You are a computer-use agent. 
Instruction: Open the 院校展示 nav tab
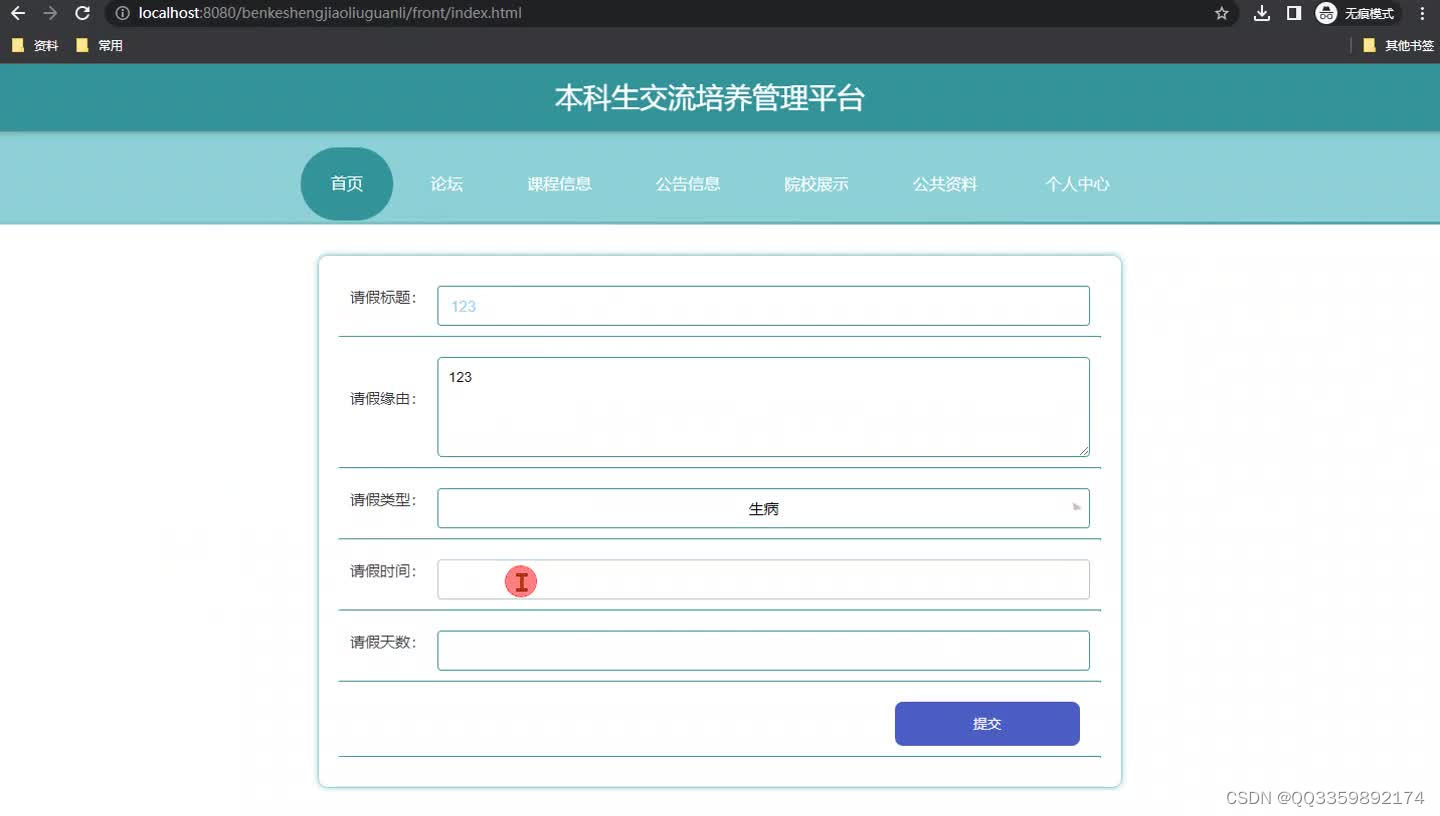tap(816, 184)
